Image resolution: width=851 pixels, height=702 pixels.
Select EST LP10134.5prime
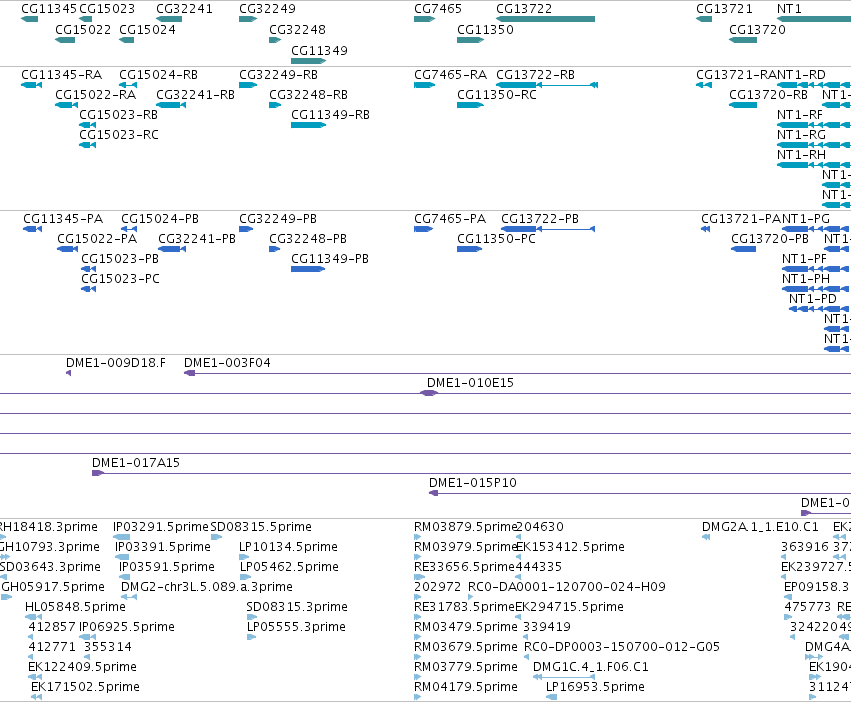click(244, 557)
